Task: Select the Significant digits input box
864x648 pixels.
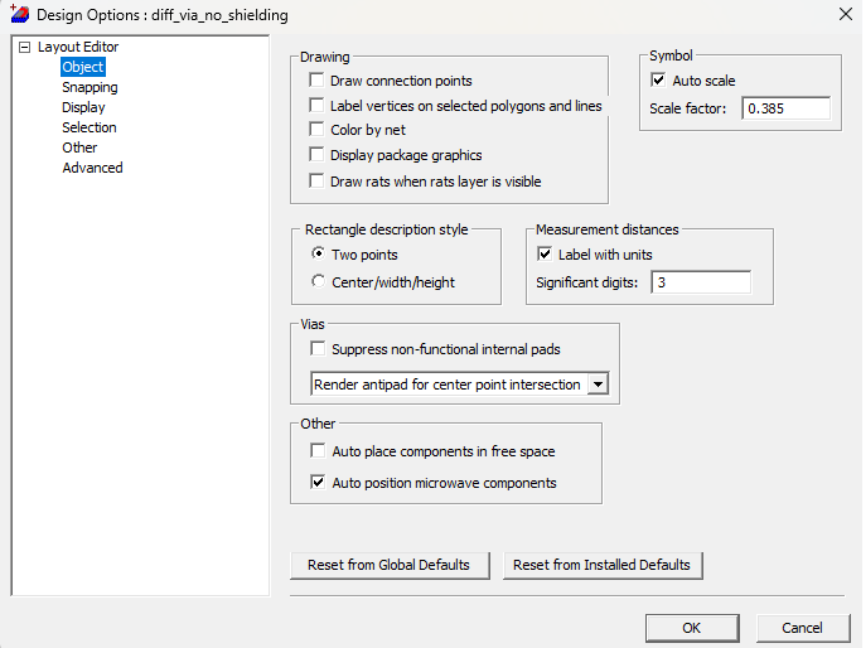Action: click(700, 281)
